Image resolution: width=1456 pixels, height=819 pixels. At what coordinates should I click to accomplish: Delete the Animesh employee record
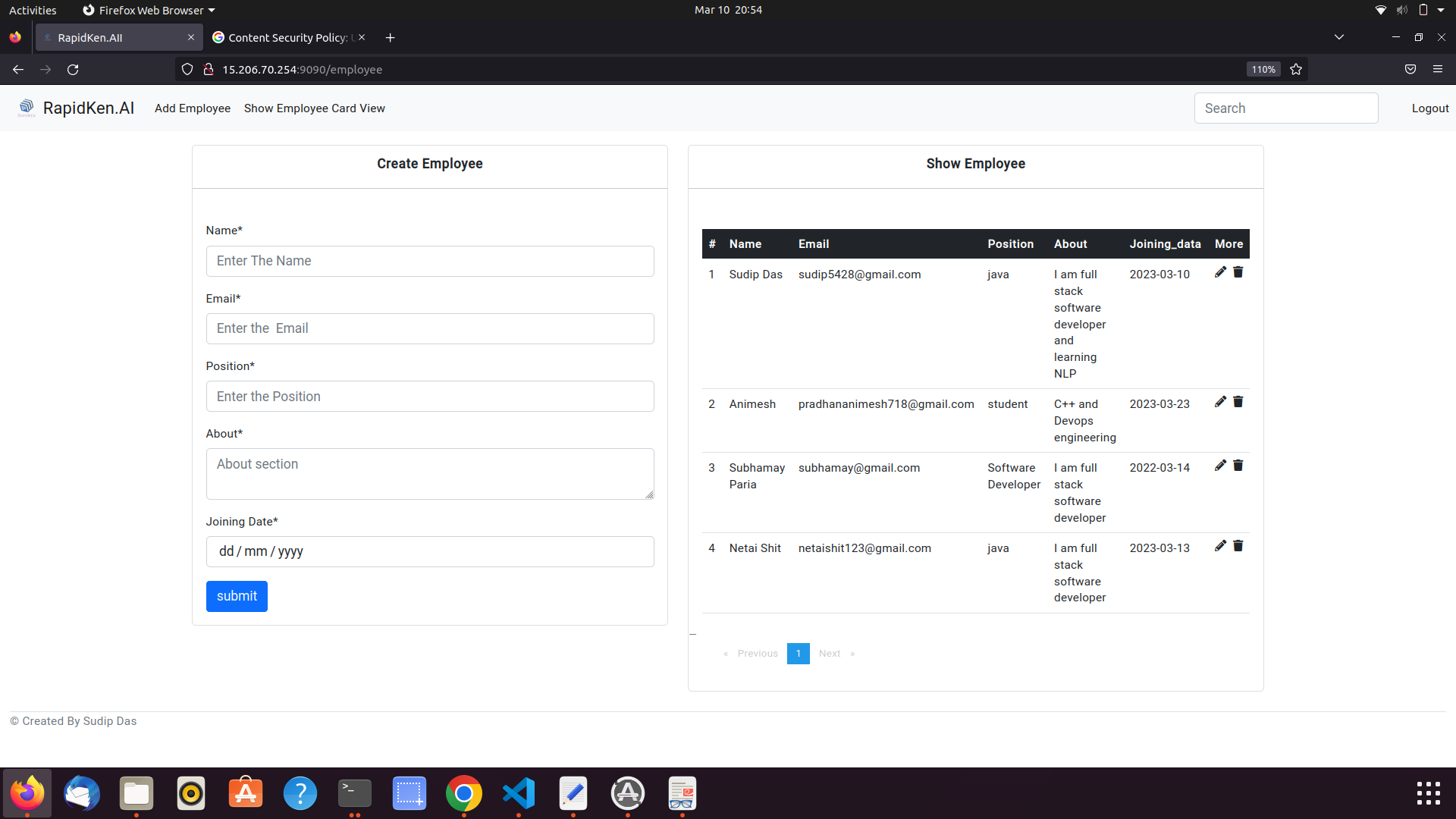pos(1238,402)
